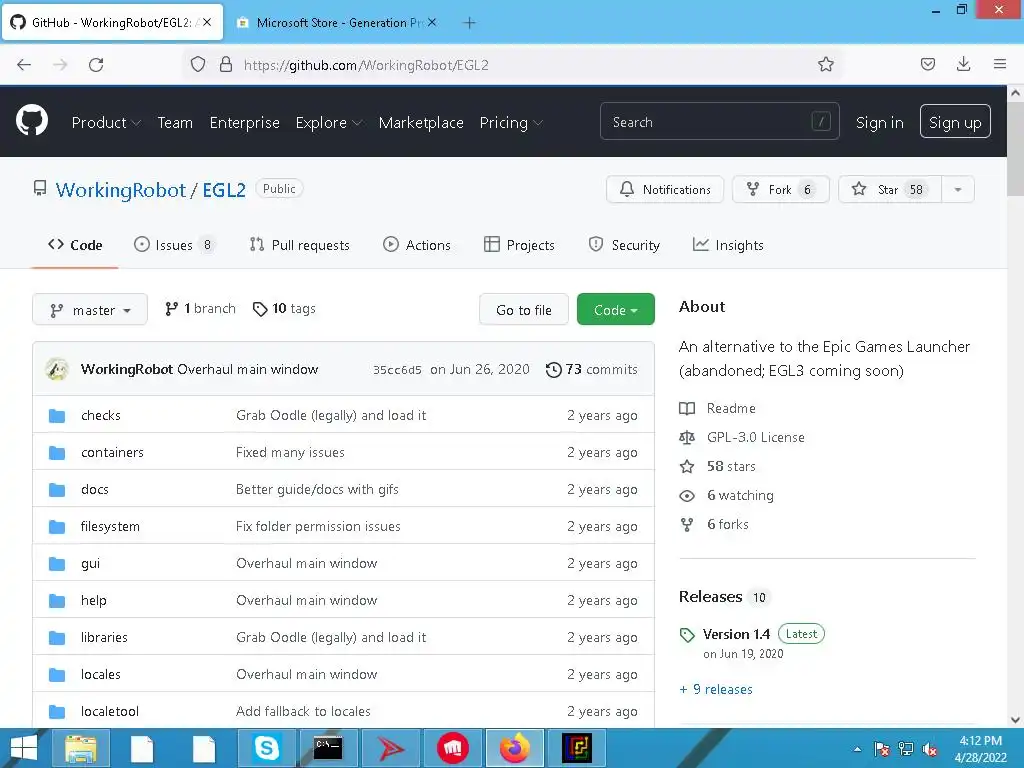Open the master branch dropdown
The height and width of the screenshot is (768, 1024).
(x=90, y=310)
